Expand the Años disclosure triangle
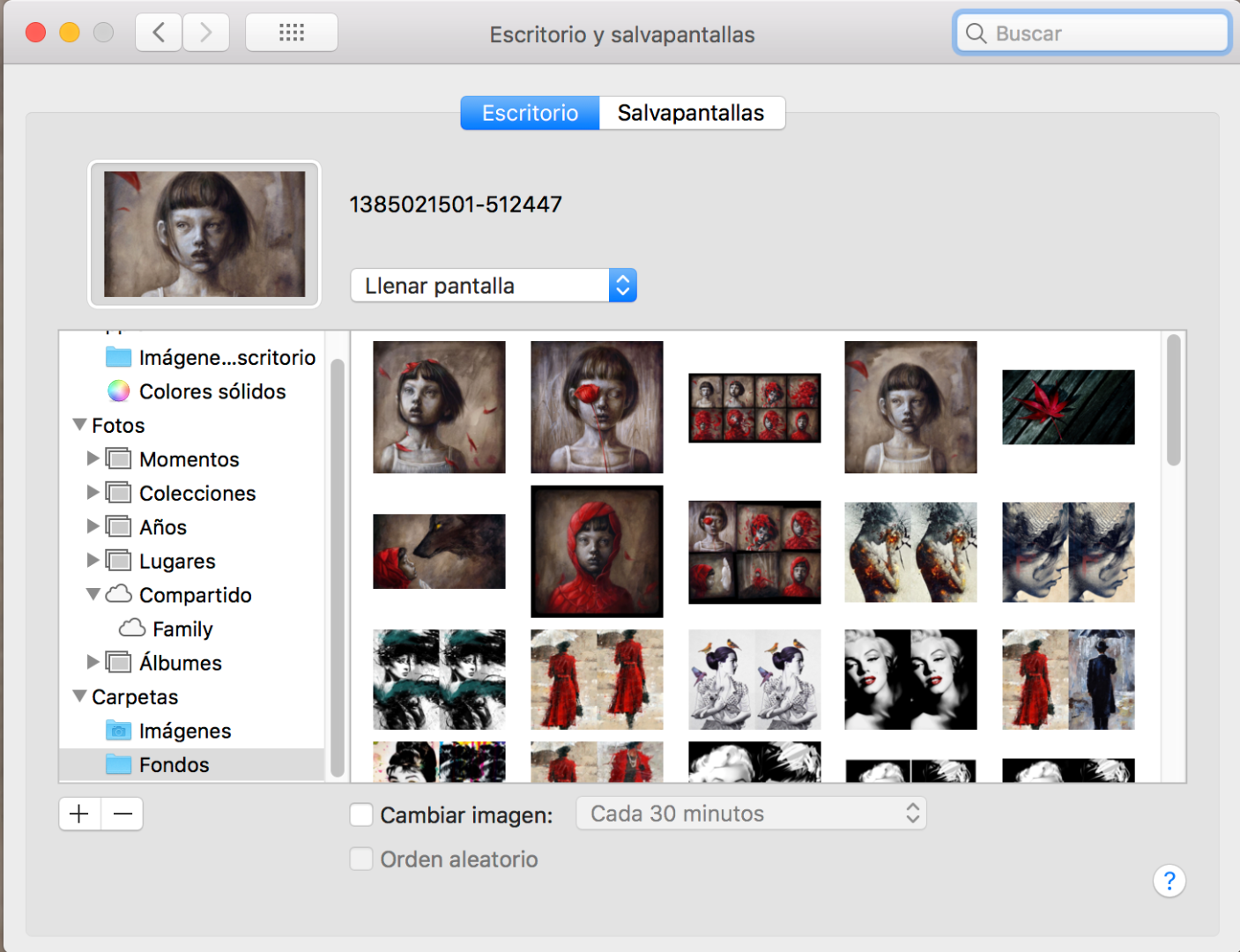The width and height of the screenshot is (1240, 952). [93, 526]
